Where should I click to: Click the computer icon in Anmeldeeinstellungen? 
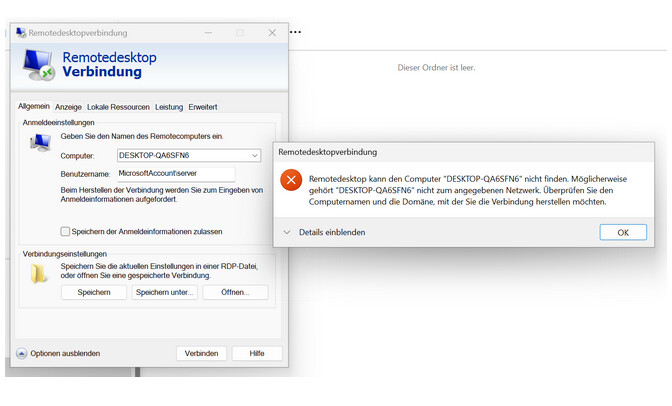coord(40,142)
